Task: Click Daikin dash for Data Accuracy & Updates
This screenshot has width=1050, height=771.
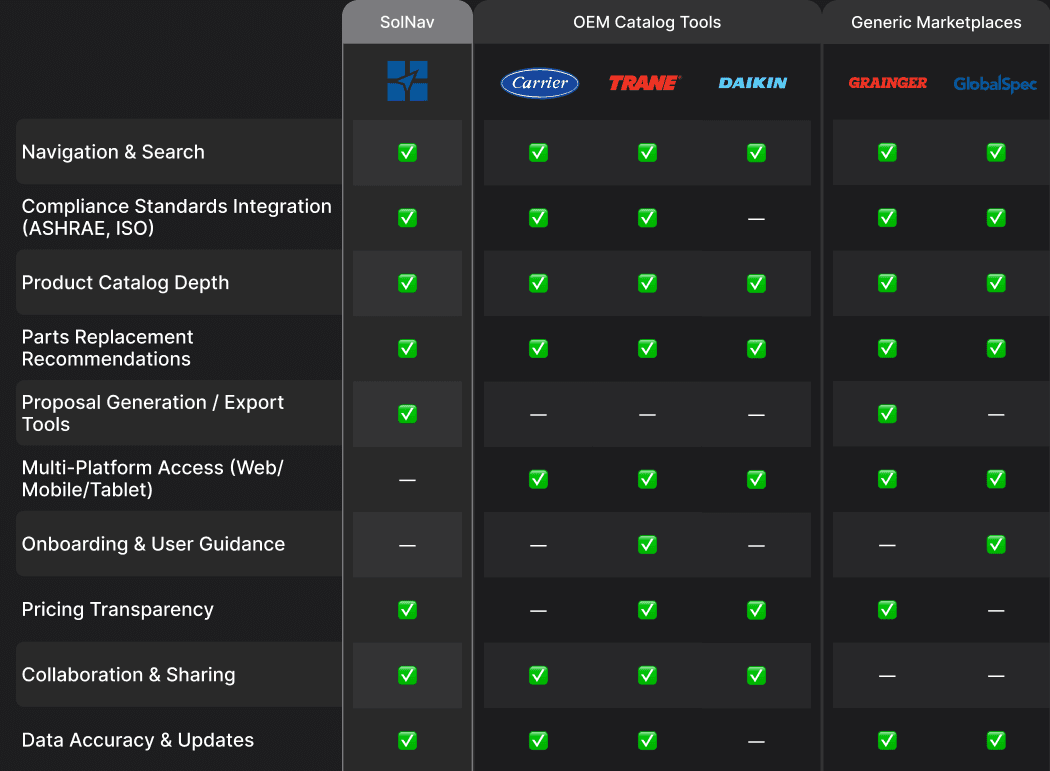Action: tap(756, 742)
